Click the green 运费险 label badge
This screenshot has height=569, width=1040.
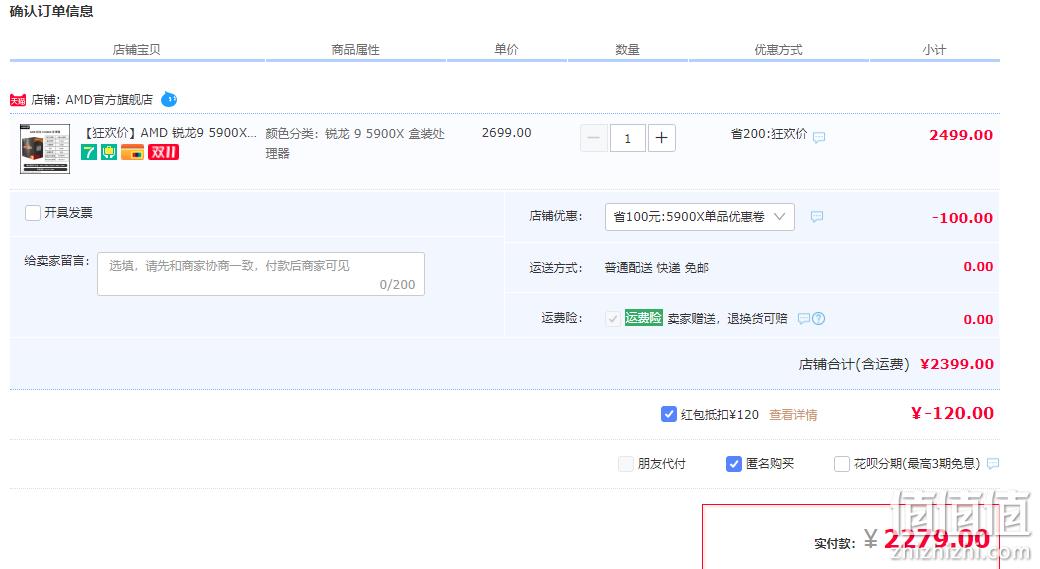[643, 318]
